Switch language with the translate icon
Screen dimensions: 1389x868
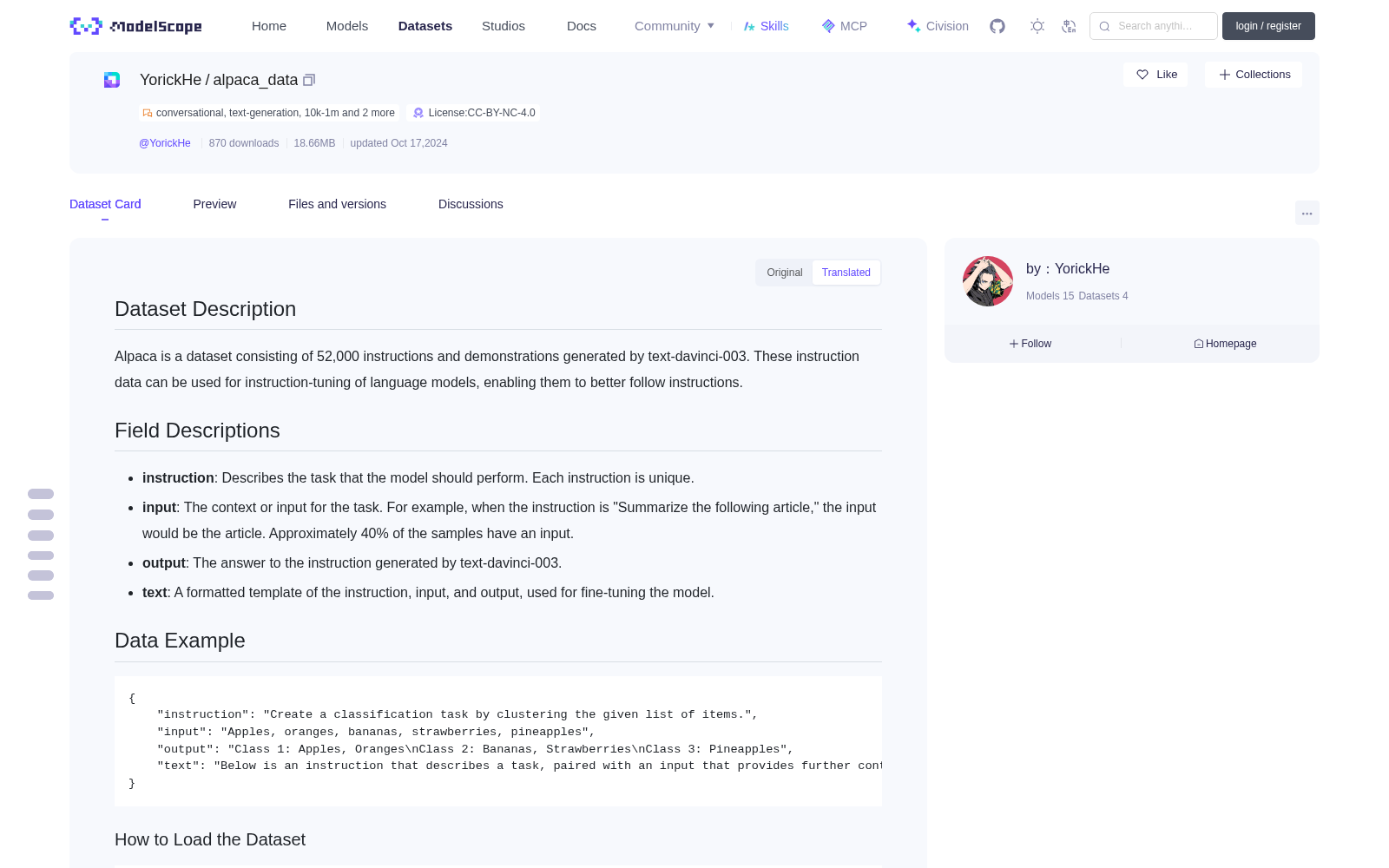click(x=1070, y=26)
